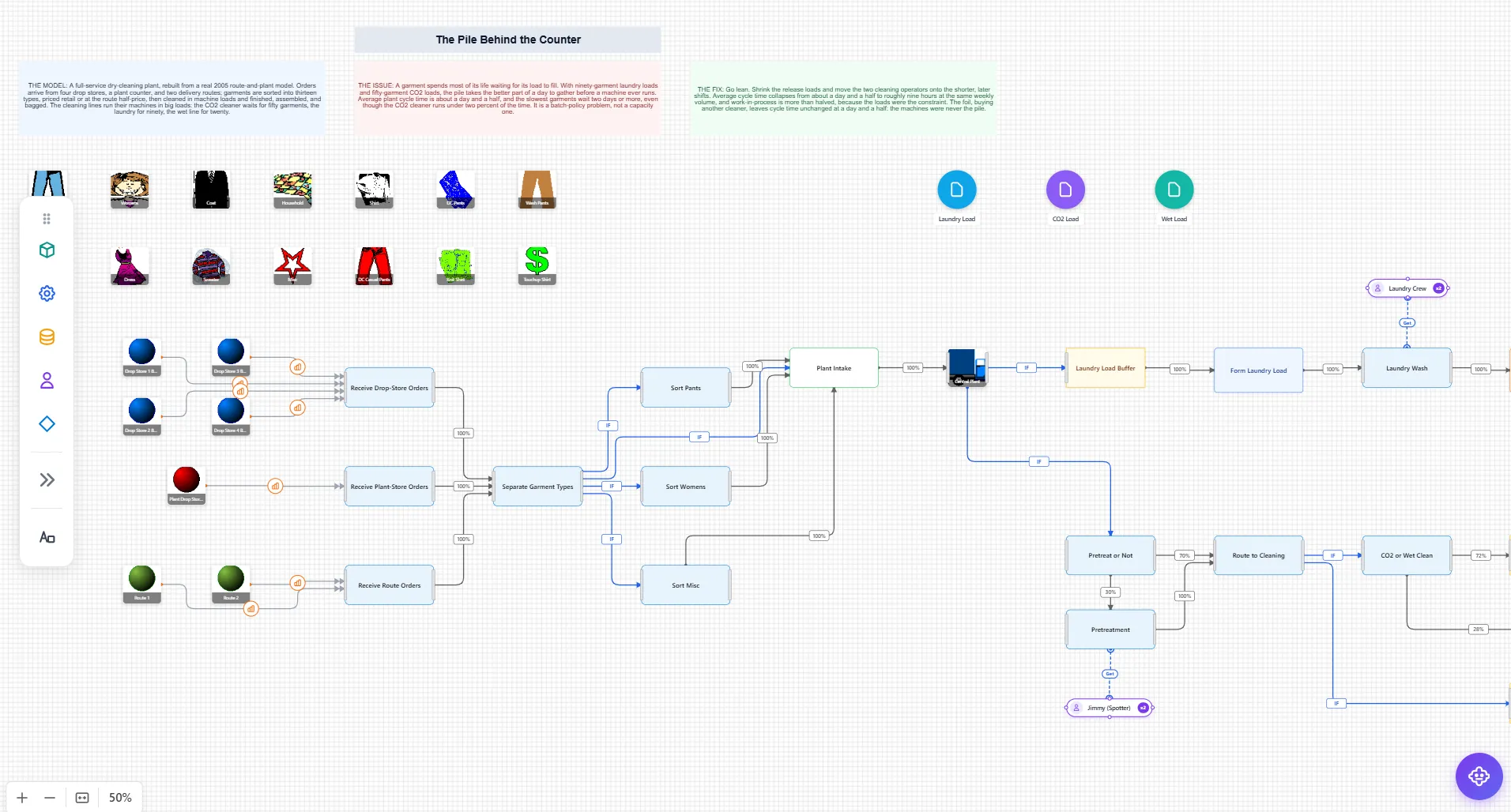1511x812 pixels.
Task: Select the Wet Load green circle icon
Action: (x=1174, y=190)
